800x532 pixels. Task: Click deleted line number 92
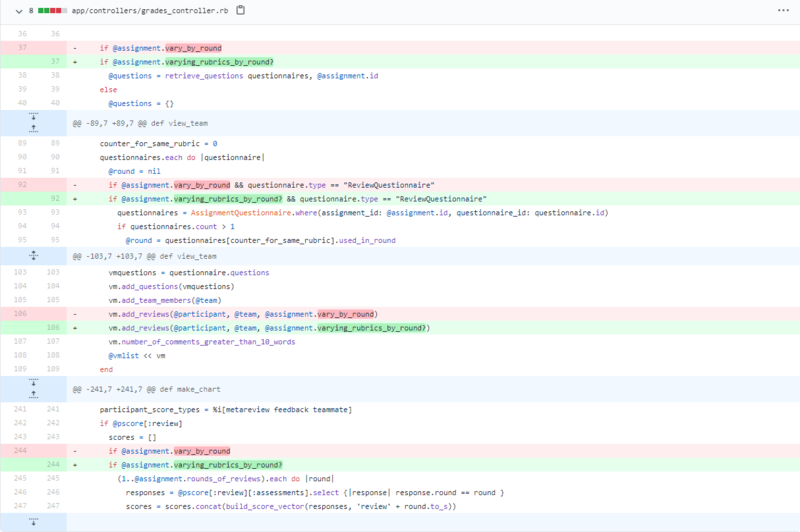pos(22,185)
